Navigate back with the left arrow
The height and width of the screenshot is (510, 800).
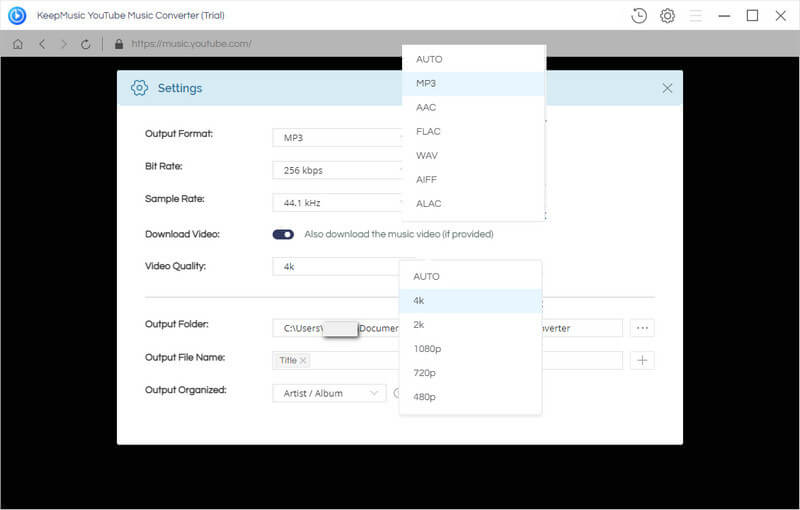42,44
